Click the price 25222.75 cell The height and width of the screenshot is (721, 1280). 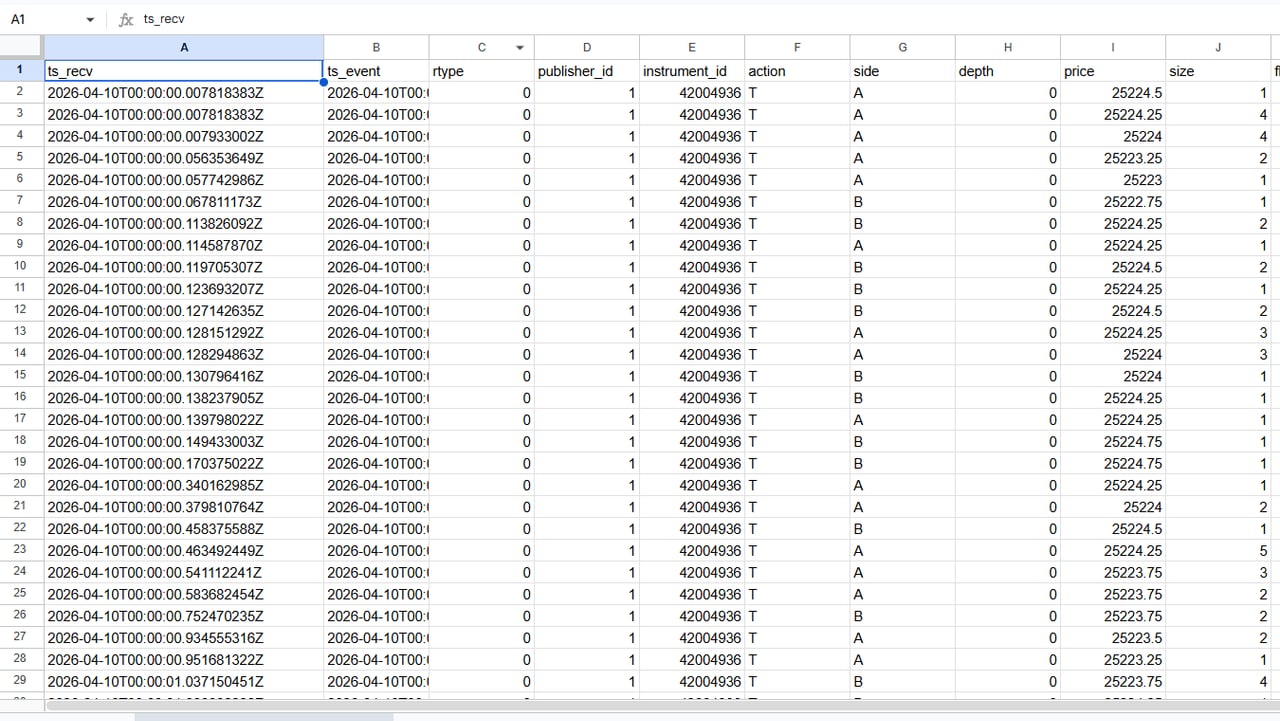click(1113, 202)
